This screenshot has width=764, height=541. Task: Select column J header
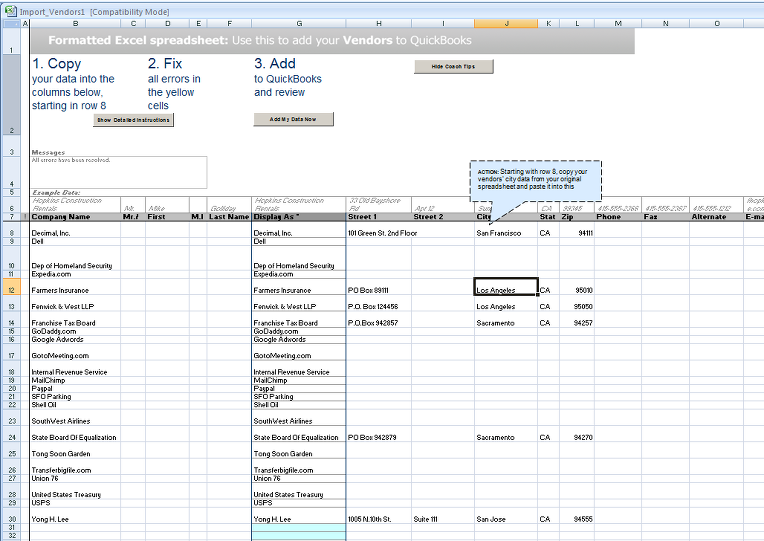506,23
